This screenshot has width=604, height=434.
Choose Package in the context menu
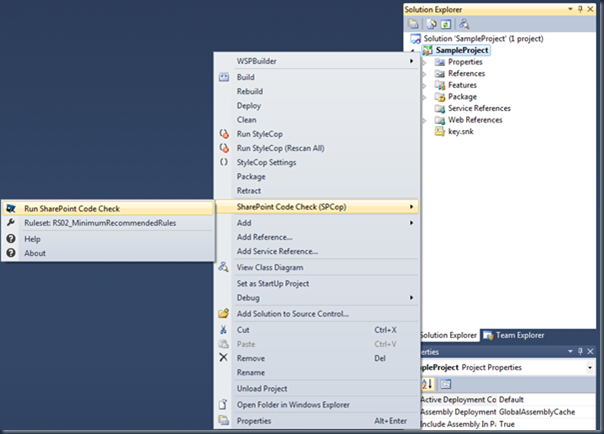pos(251,176)
